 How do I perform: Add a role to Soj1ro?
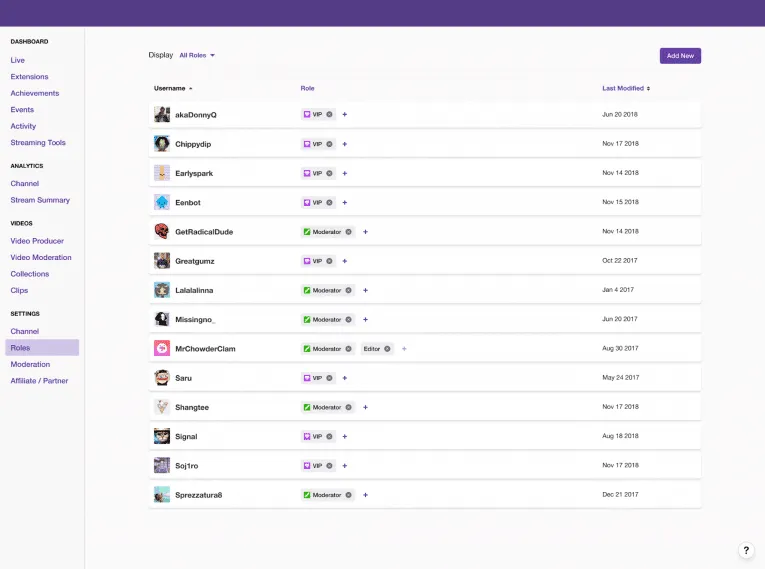pyautogui.click(x=344, y=466)
